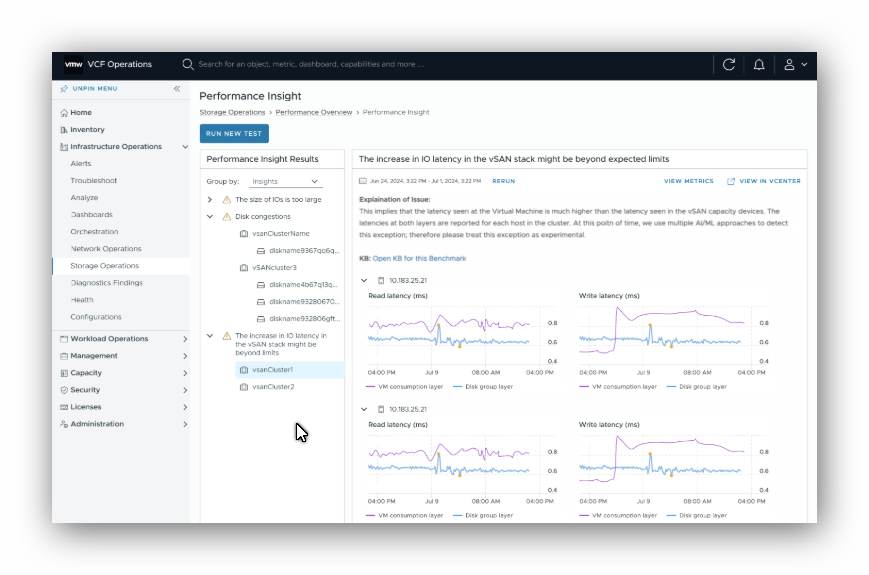
Task: Click the Unpin Menu pin icon
Action: click(64, 89)
